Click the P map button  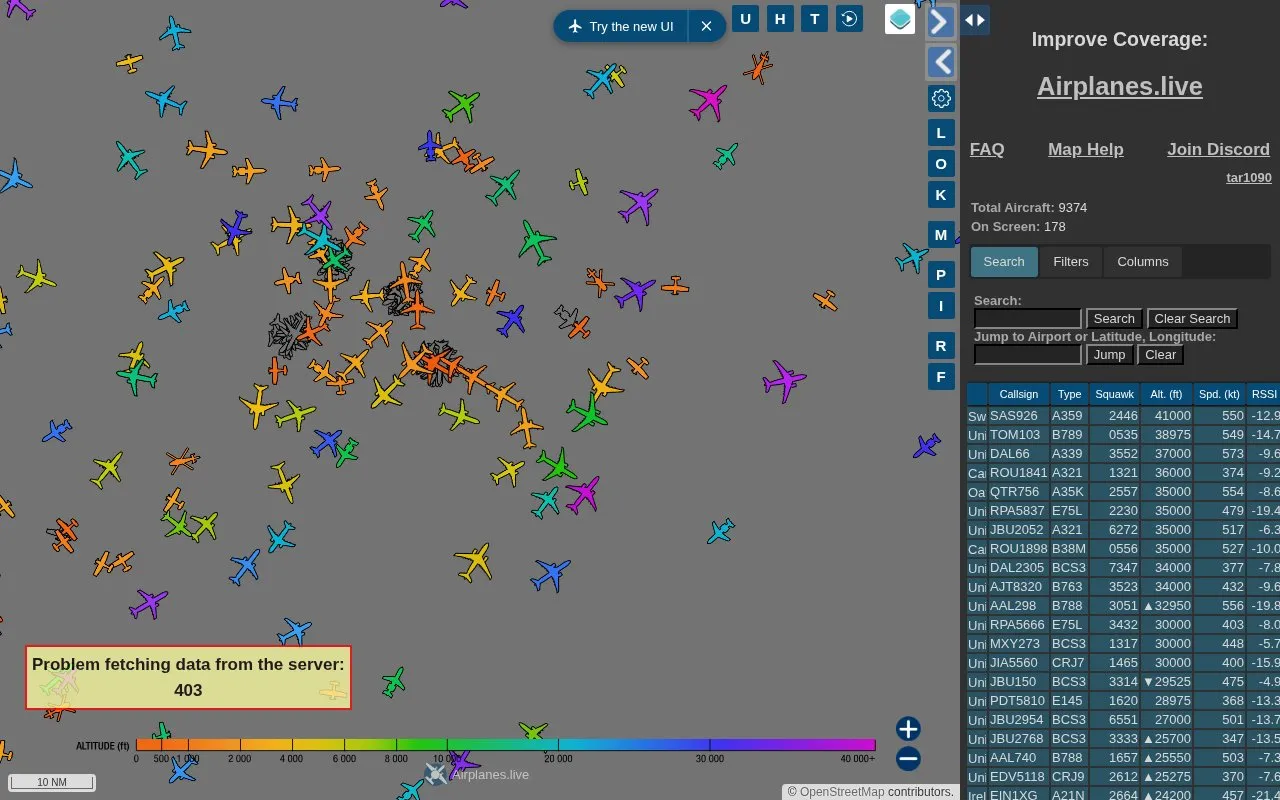tap(941, 275)
